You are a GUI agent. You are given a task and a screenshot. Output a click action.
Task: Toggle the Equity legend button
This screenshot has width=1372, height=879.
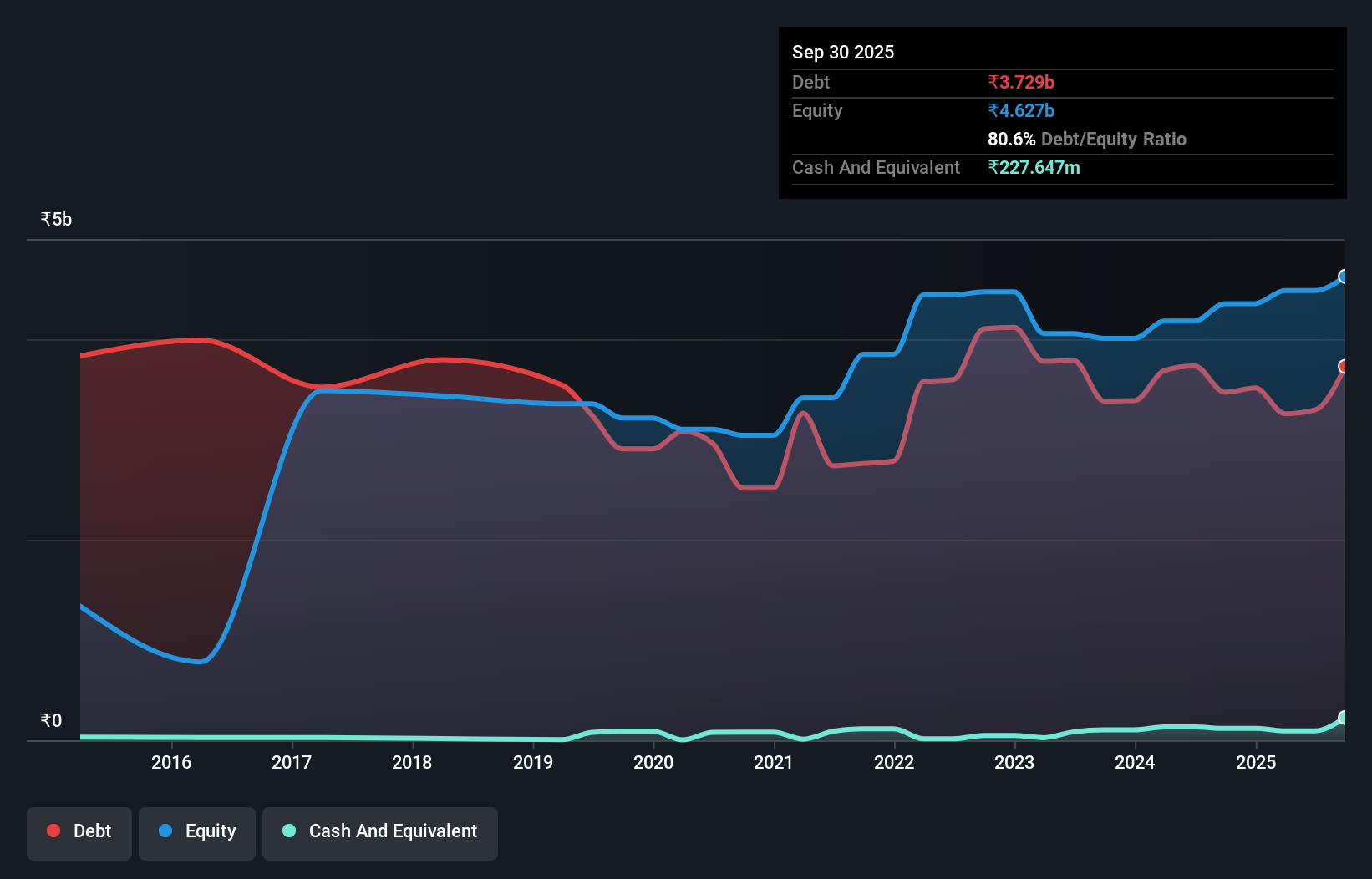197,833
